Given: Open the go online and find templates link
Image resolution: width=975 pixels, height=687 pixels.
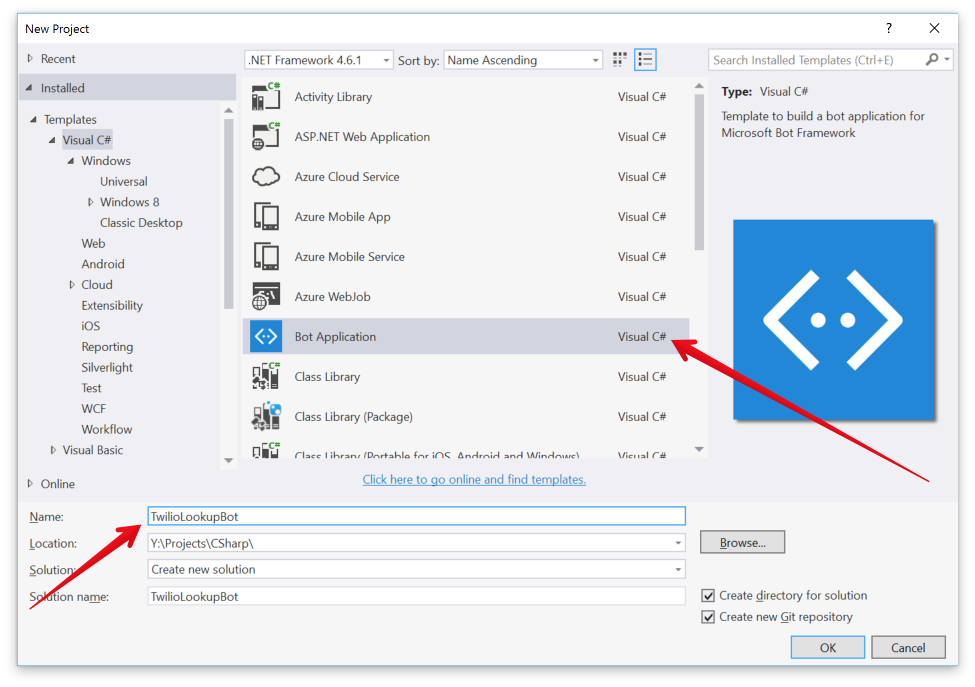Looking at the screenshot, I should tap(474, 479).
